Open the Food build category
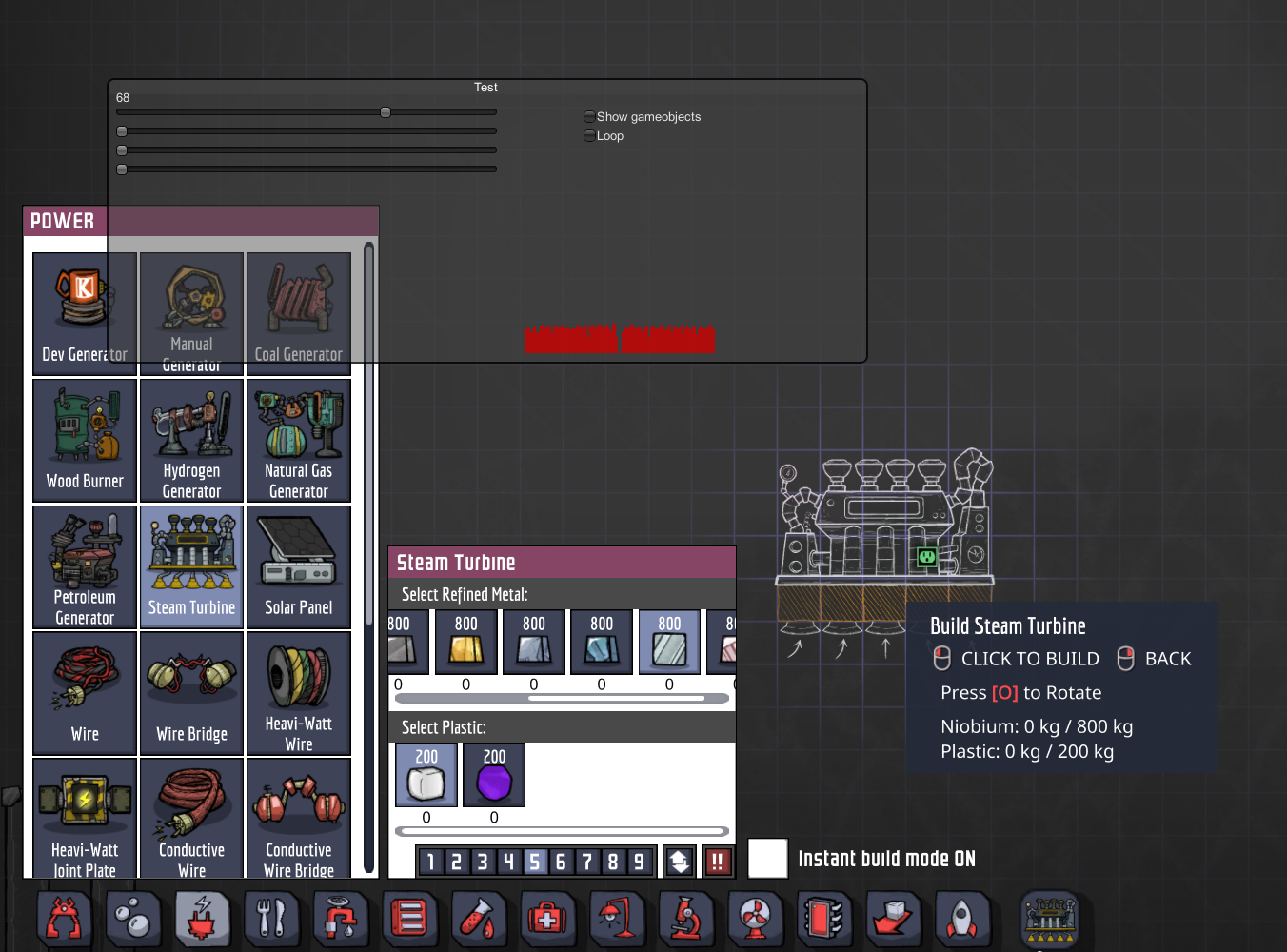 [x=271, y=919]
